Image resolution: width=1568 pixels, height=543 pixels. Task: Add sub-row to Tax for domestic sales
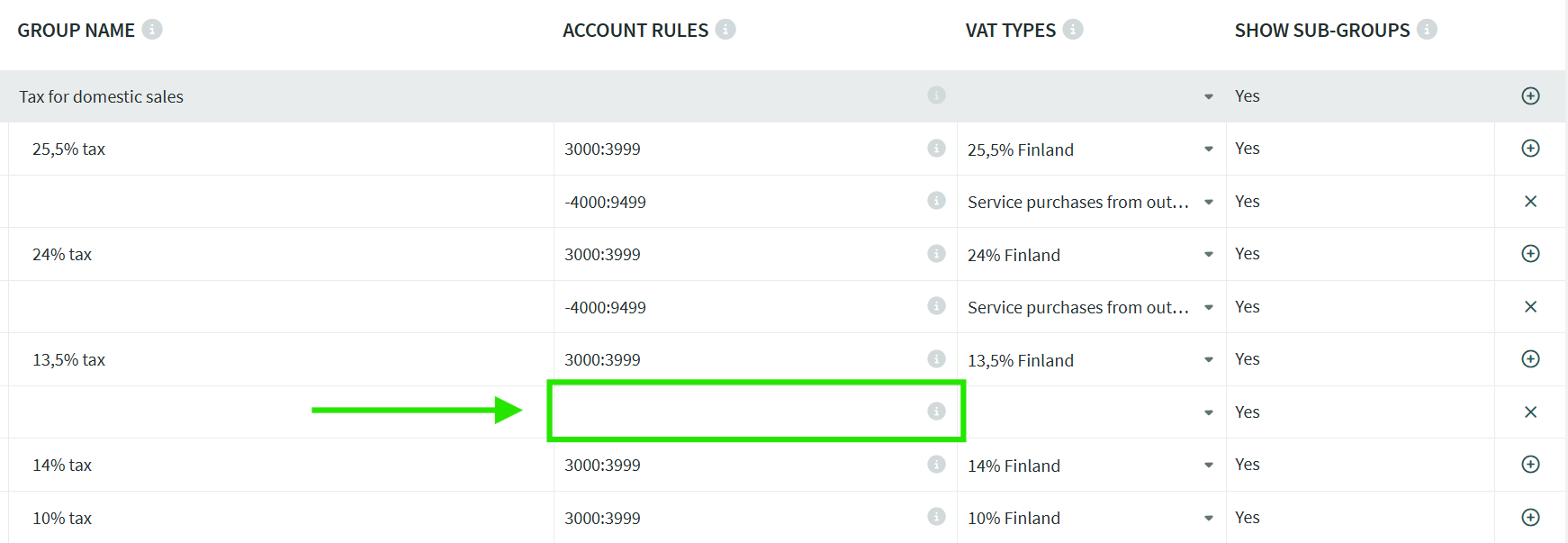tap(1530, 96)
